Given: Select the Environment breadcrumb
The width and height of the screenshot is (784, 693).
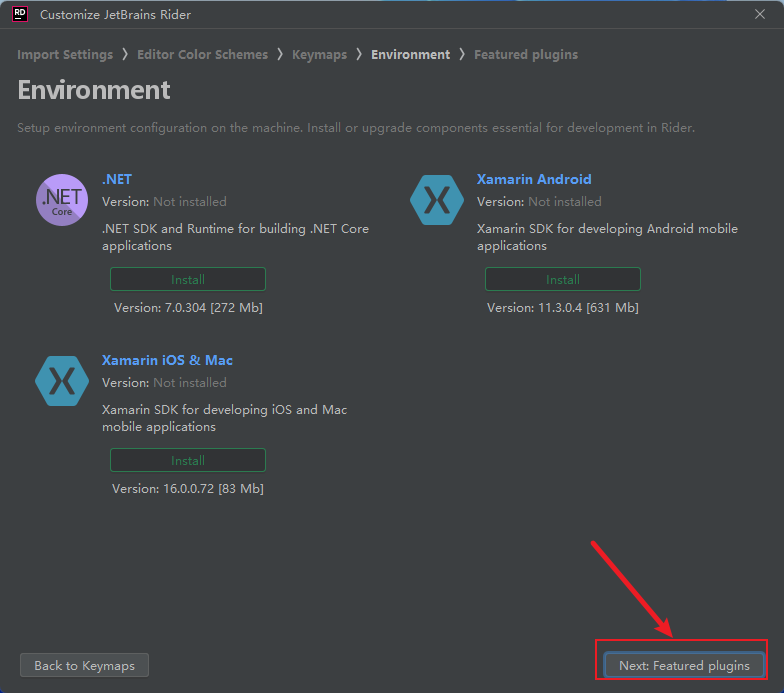Looking at the screenshot, I should [410, 54].
